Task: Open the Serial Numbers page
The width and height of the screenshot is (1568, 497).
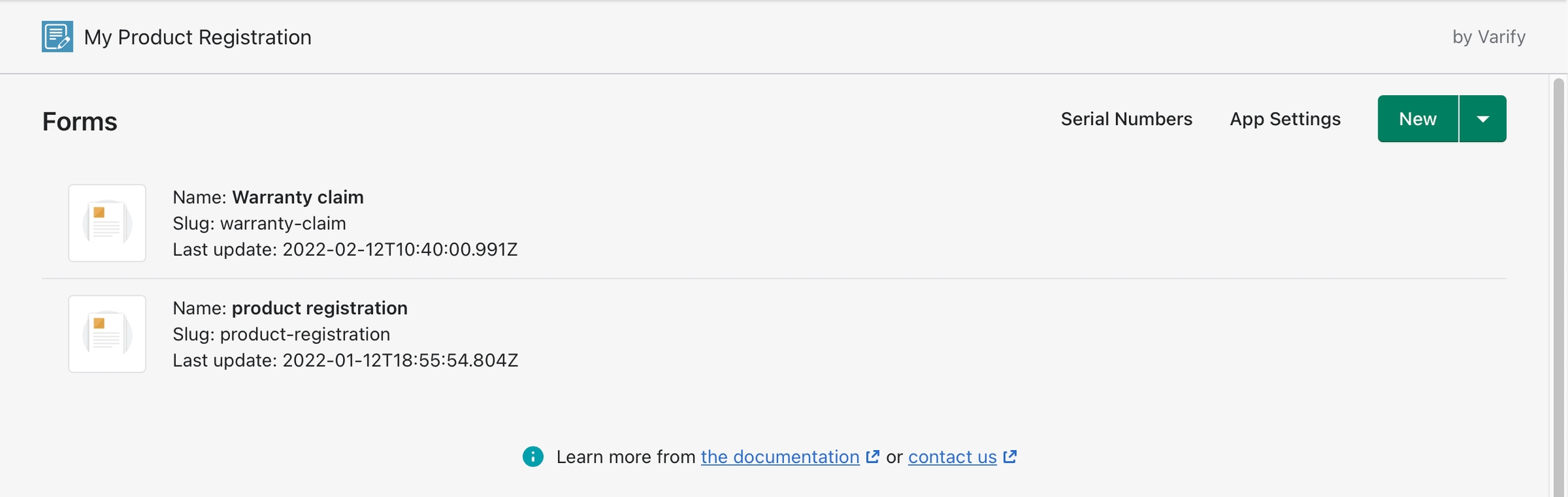Action: pyautogui.click(x=1126, y=119)
